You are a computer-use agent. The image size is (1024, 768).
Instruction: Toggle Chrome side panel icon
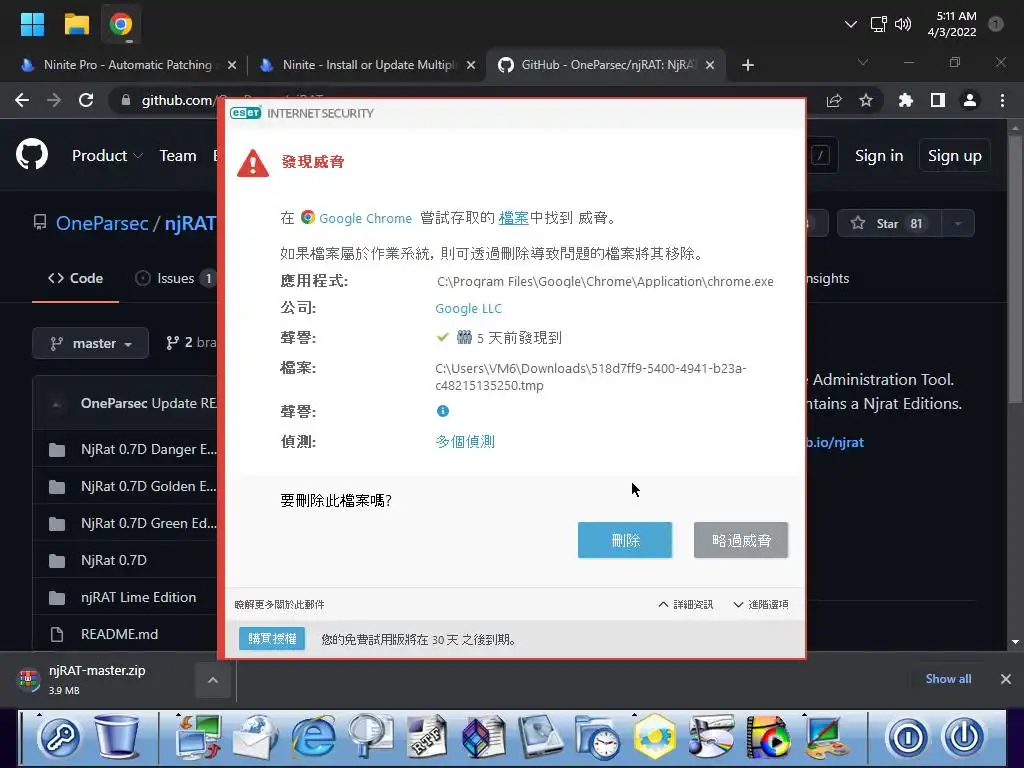(938, 101)
